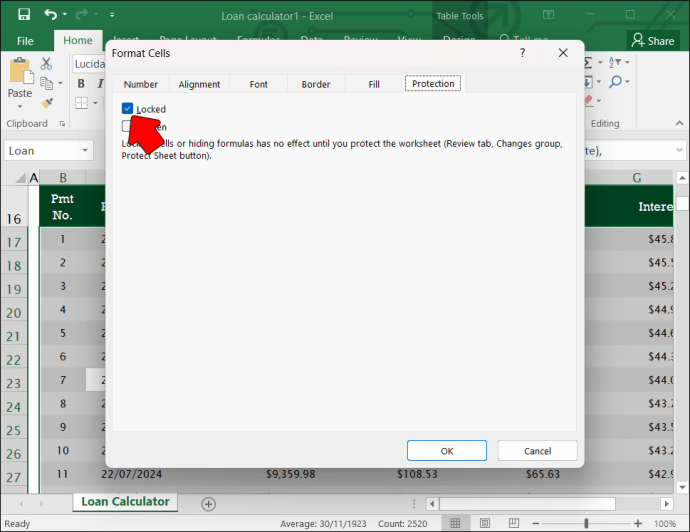Click the previous sheet navigation arrow
Image resolution: width=690 pixels, height=532 pixels.
click(22, 503)
